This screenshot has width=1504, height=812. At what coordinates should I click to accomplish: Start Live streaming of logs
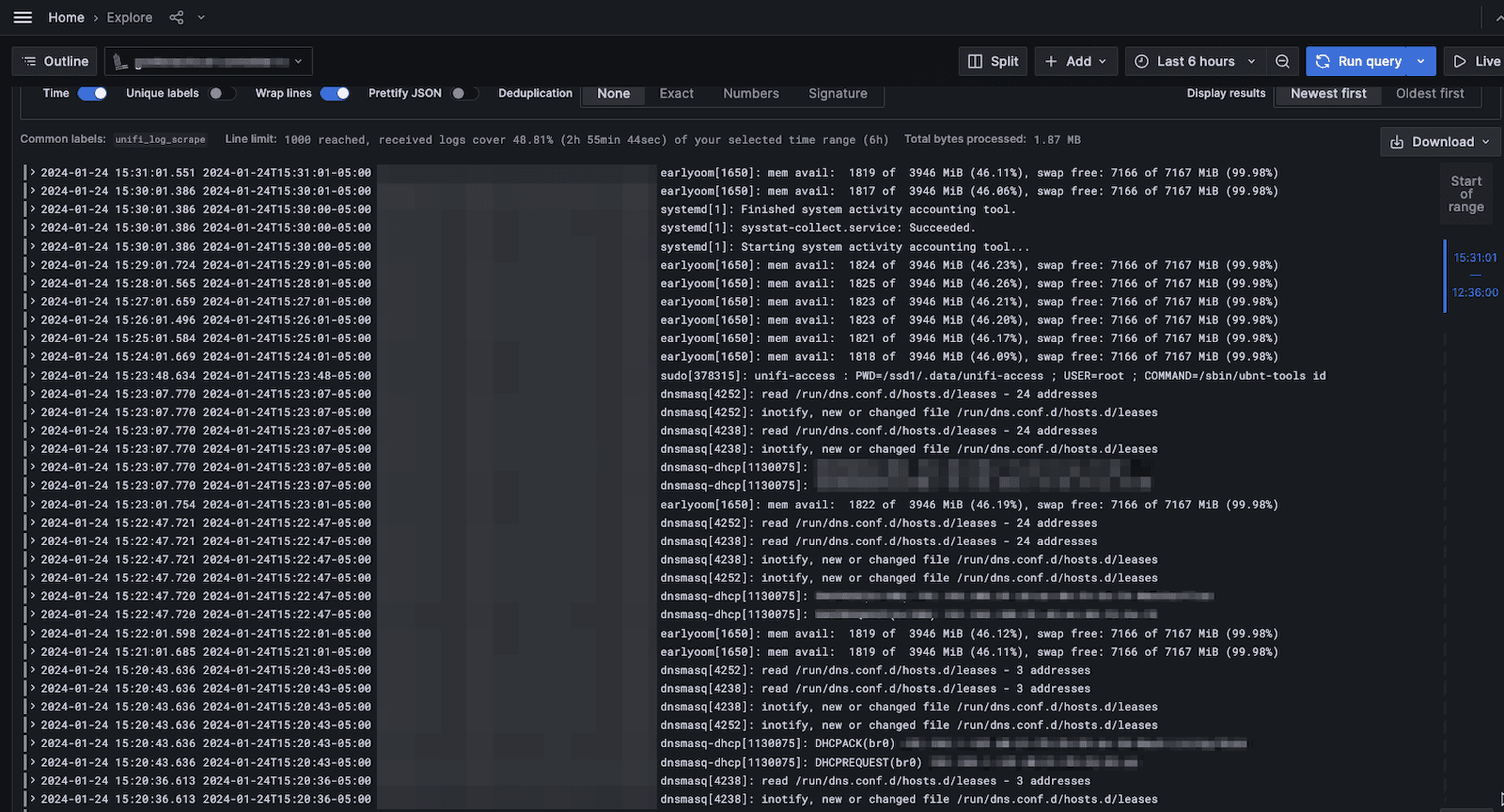coord(1476,61)
